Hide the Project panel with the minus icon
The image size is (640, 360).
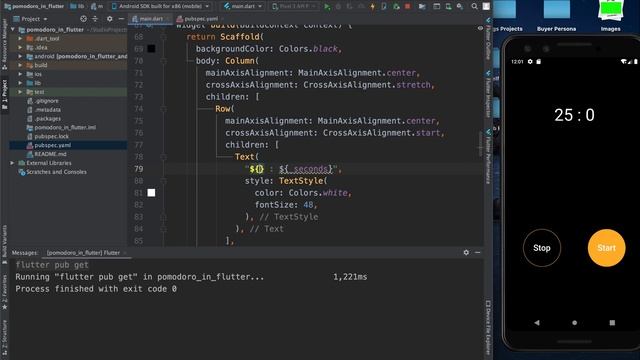pos(121,19)
